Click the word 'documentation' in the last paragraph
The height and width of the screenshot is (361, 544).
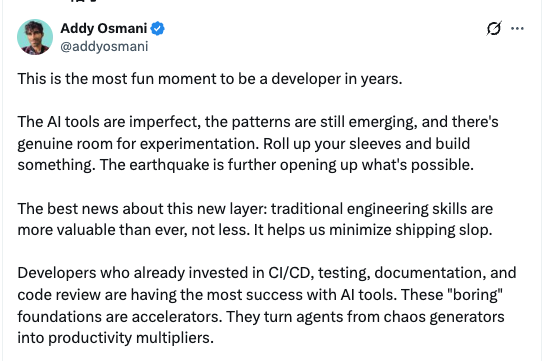[428, 273]
